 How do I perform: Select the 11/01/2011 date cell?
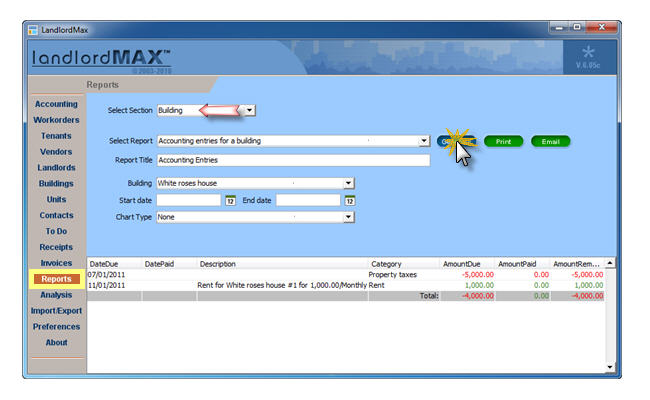point(107,286)
